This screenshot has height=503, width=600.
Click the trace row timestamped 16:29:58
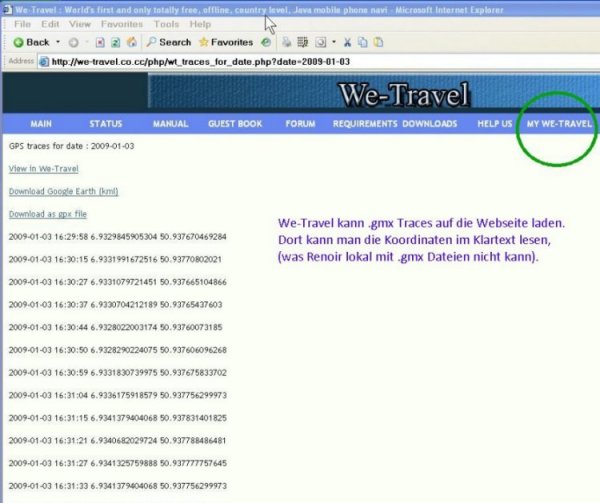coord(118,237)
